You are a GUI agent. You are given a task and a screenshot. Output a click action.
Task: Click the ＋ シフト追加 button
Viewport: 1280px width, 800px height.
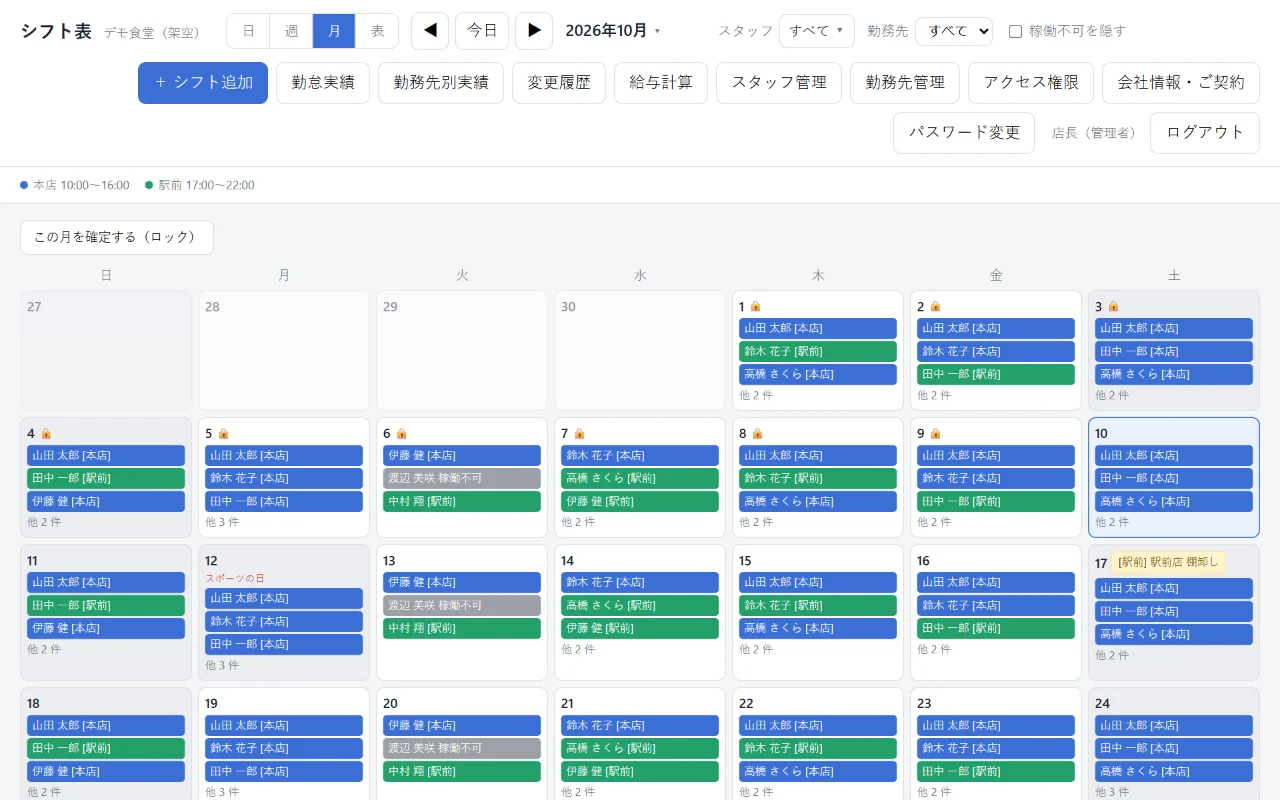coord(203,83)
